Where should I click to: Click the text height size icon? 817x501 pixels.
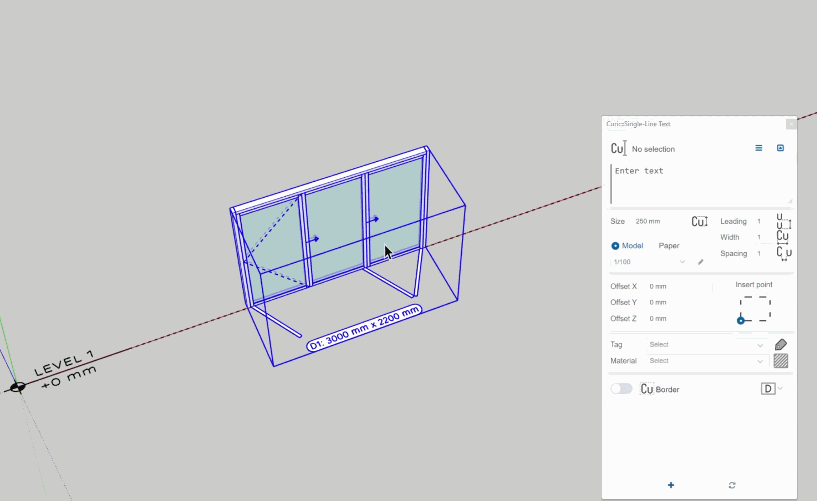tap(699, 221)
